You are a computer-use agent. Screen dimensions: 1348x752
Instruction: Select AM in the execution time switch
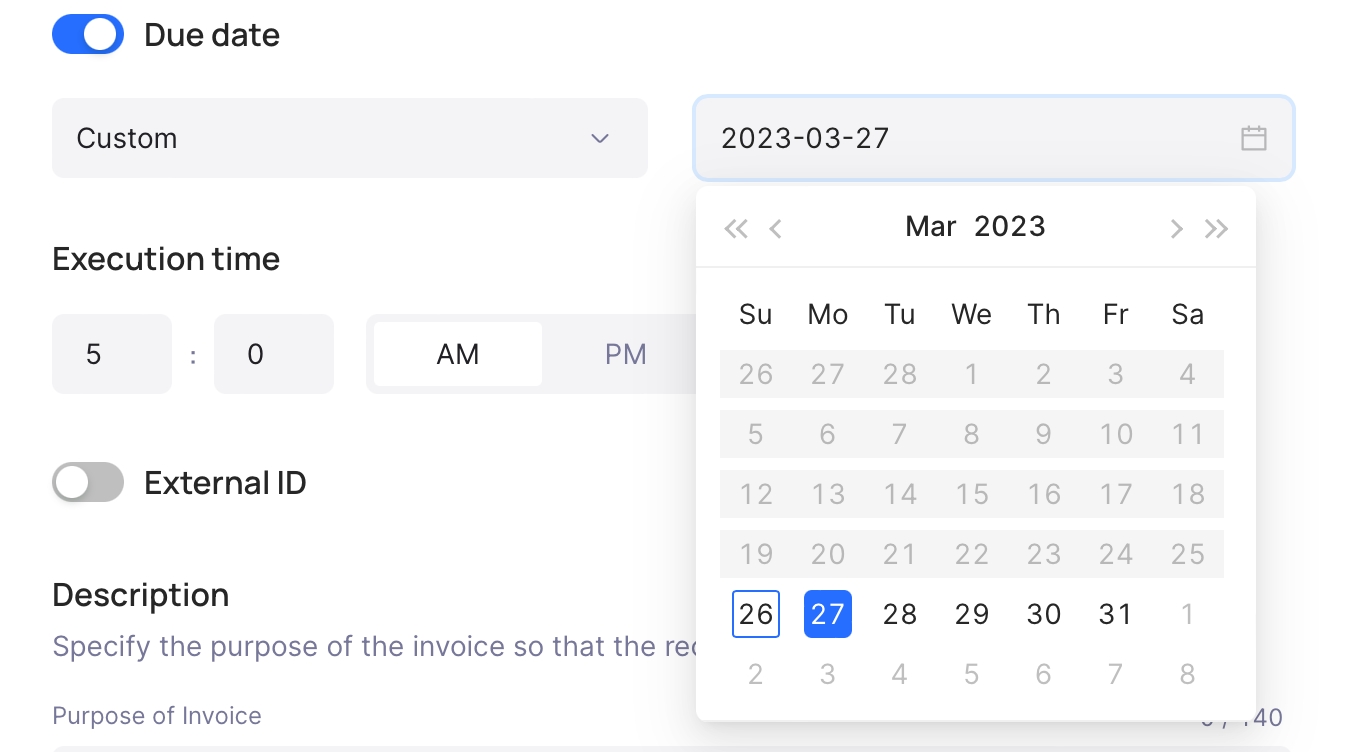[x=458, y=354]
